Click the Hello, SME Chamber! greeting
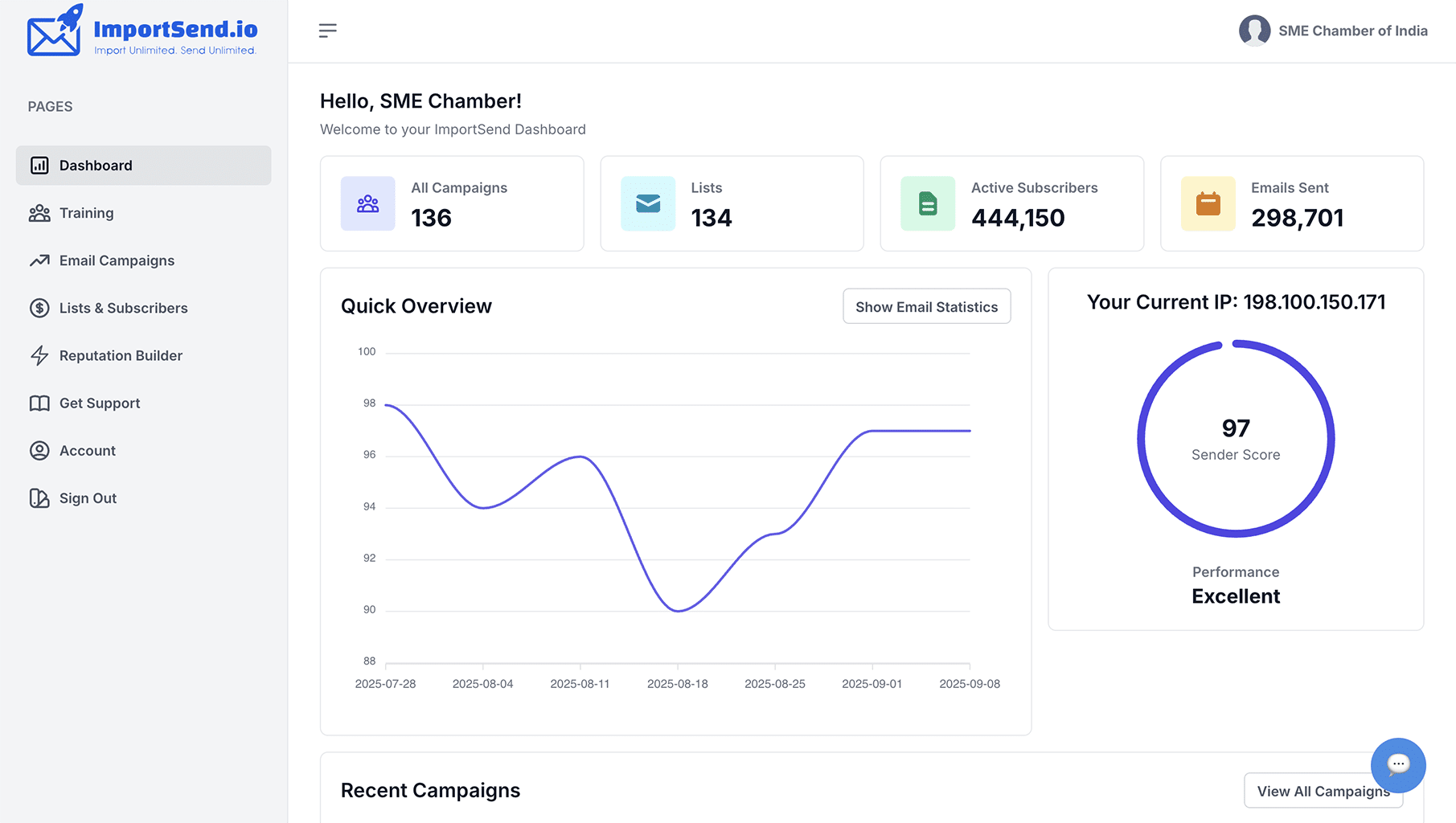This screenshot has height=823, width=1456. point(420,101)
